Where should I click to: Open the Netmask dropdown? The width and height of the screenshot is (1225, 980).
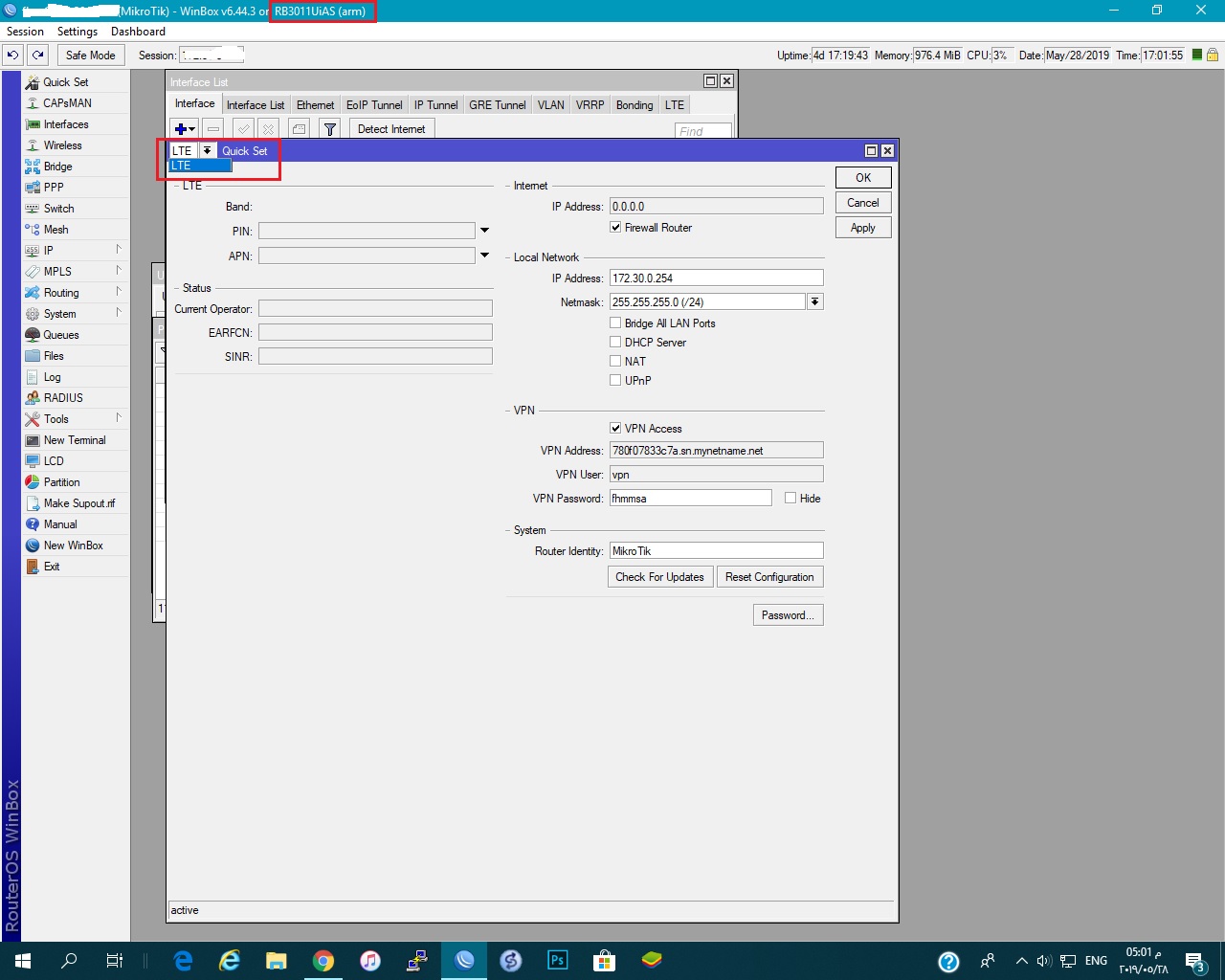814,302
